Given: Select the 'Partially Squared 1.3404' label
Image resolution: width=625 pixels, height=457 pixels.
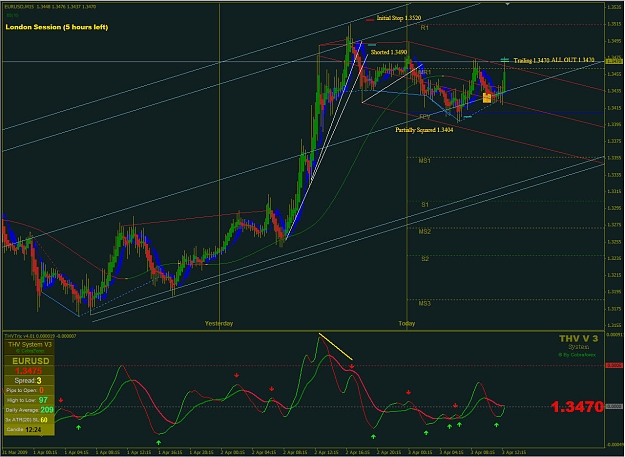Looking at the screenshot, I should click(424, 130).
